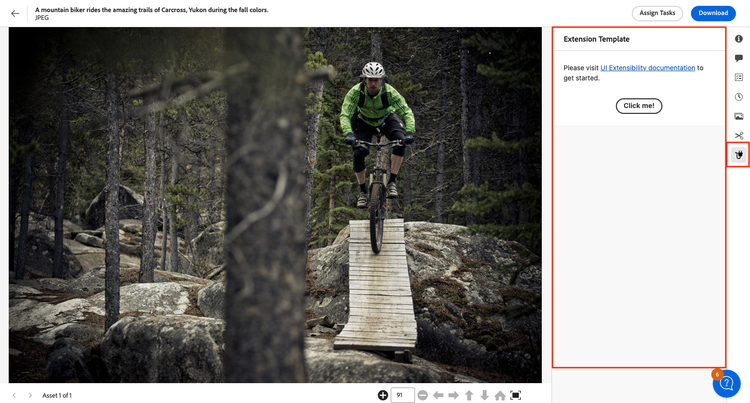Open the Info panel in right rail
The height and width of the screenshot is (403, 750).
[739, 39]
